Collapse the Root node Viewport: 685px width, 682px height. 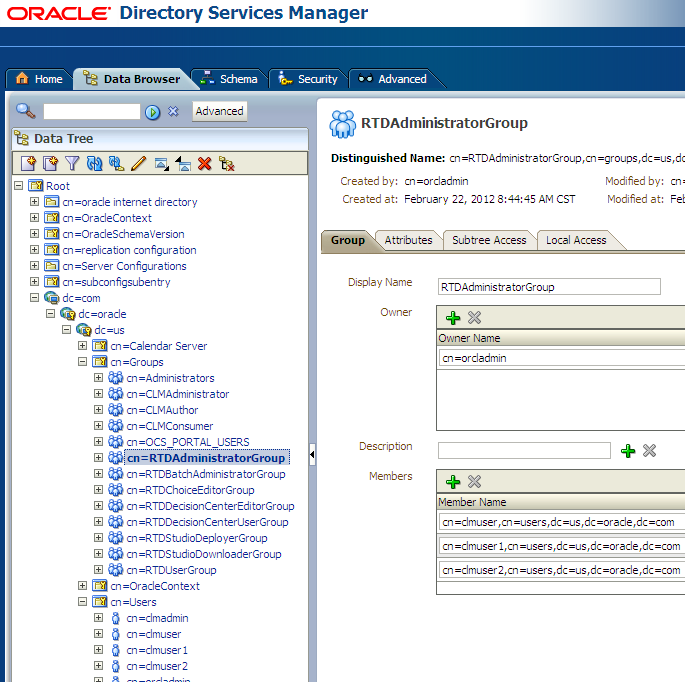pyautogui.click(x=18, y=185)
